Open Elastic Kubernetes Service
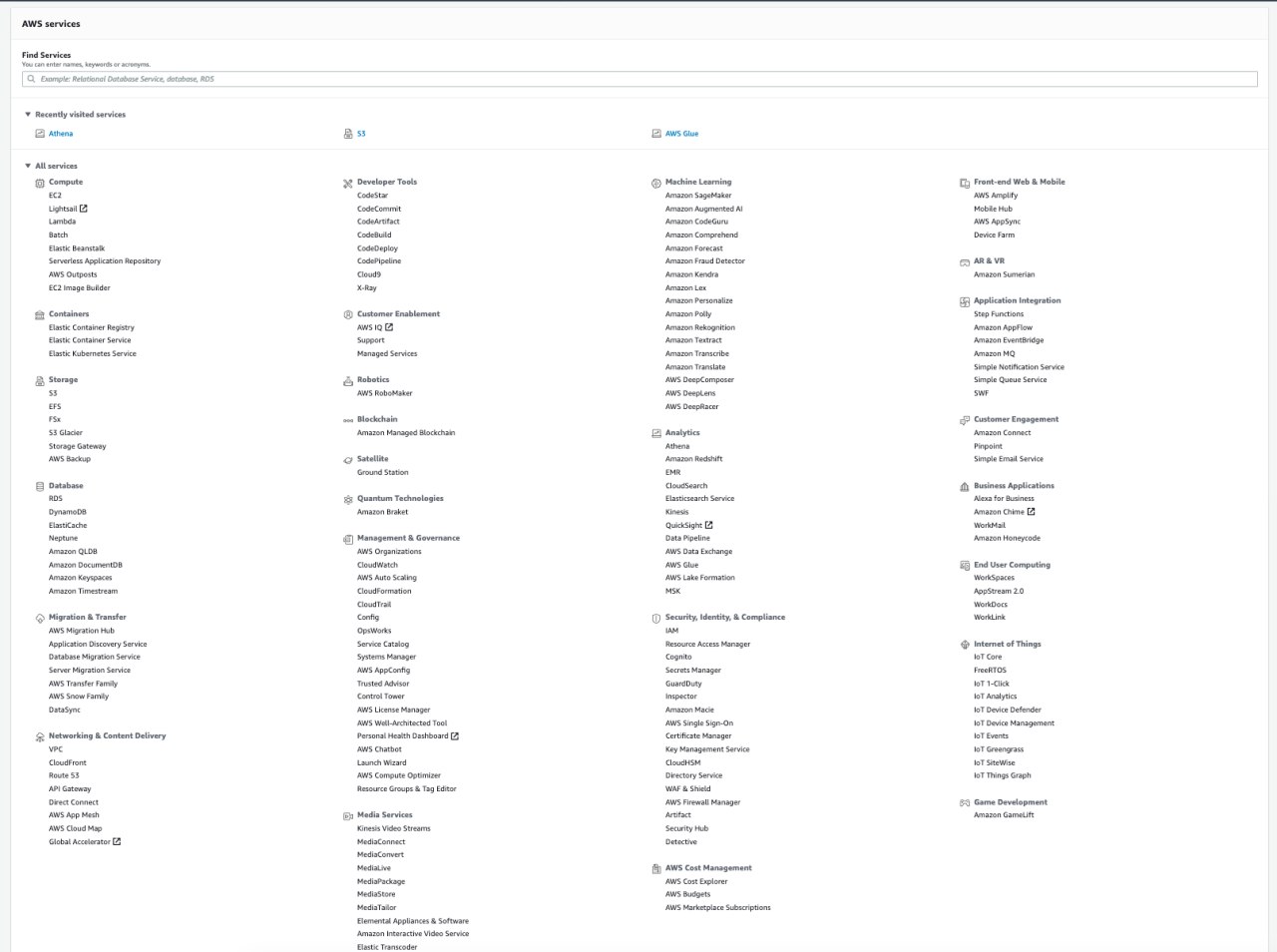The image size is (1277, 952). pyautogui.click(x=93, y=353)
